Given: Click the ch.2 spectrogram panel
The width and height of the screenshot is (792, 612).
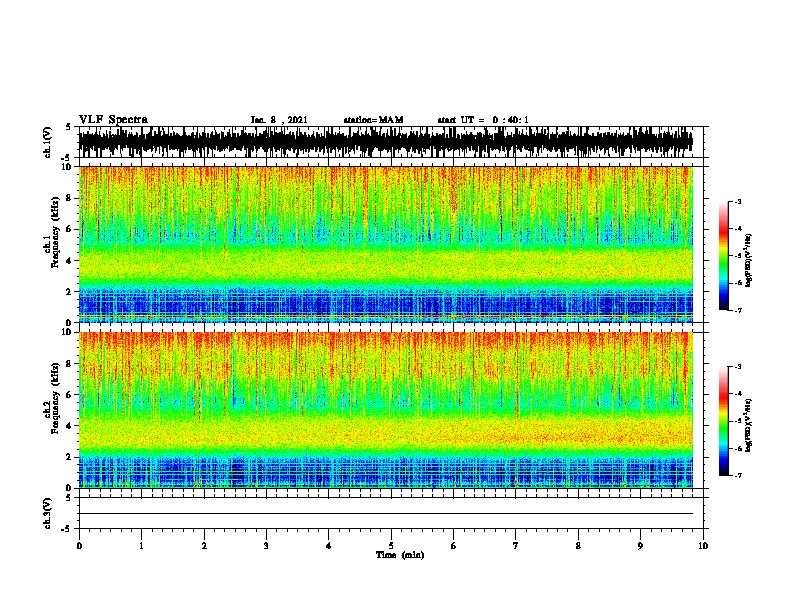Looking at the screenshot, I should [386, 410].
